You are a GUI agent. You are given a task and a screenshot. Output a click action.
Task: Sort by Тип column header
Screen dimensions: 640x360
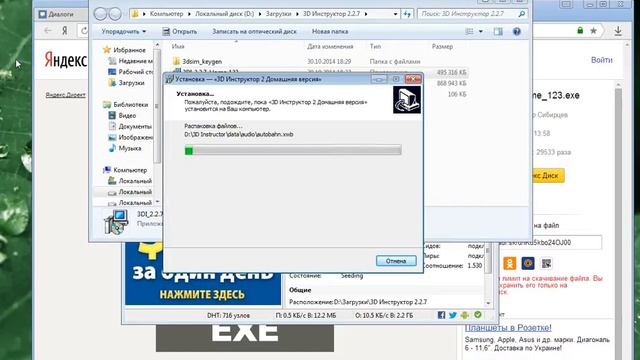(x=375, y=47)
